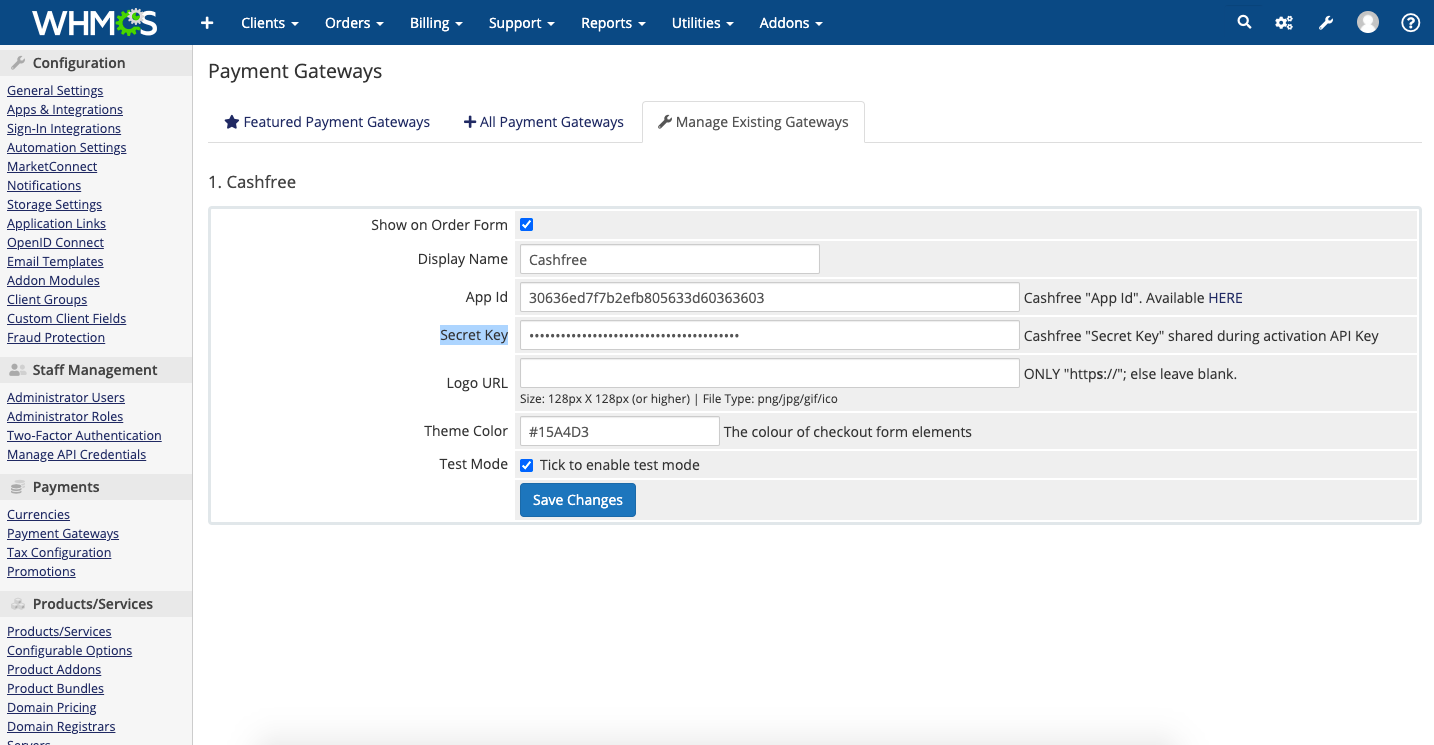The height and width of the screenshot is (745, 1434).
Task: Open the HERE link for App Id
Action: click(1225, 298)
